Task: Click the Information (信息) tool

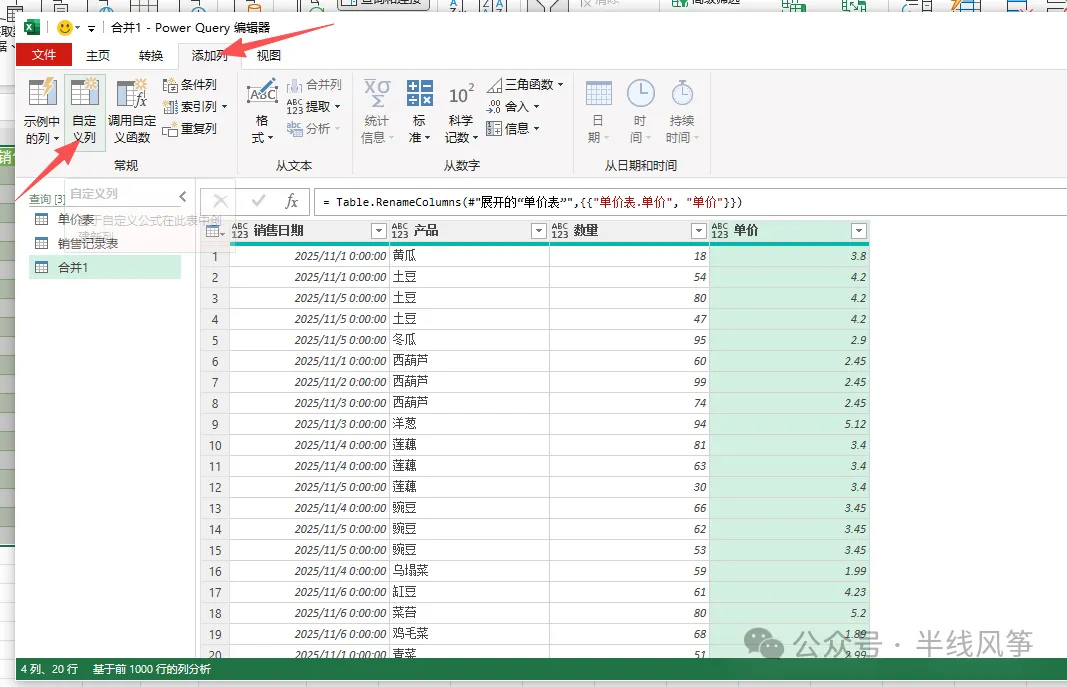Action: pos(513,129)
